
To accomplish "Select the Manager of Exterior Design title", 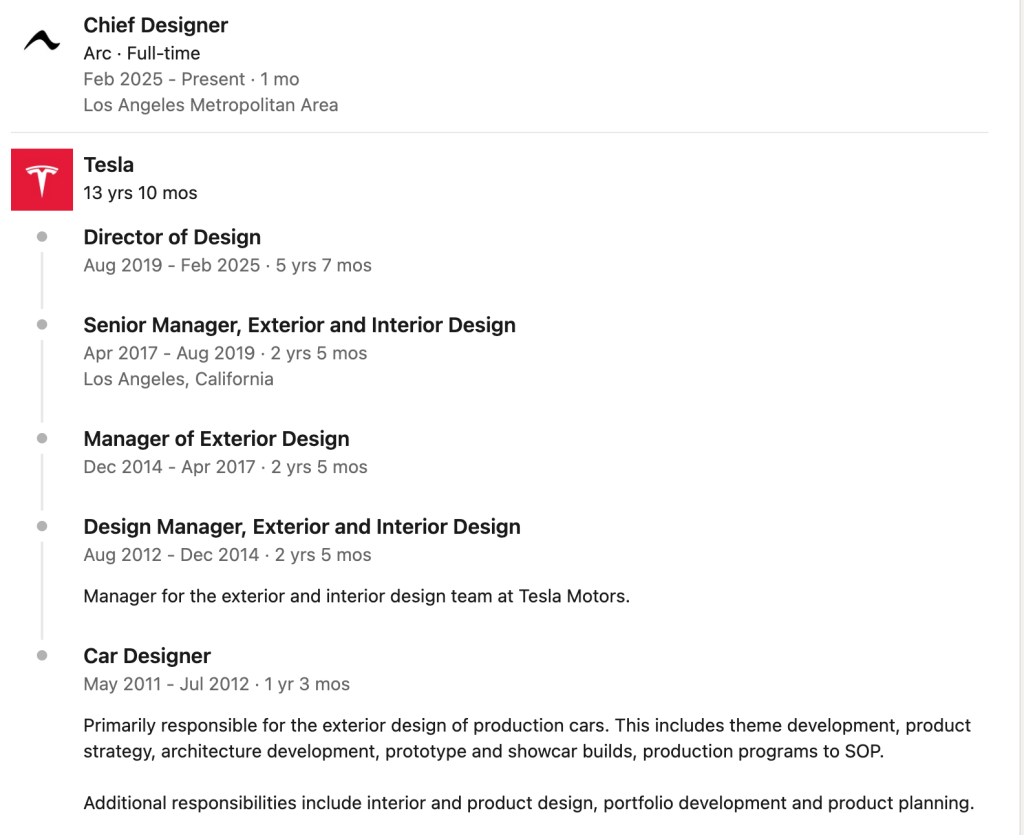I will (216, 439).
